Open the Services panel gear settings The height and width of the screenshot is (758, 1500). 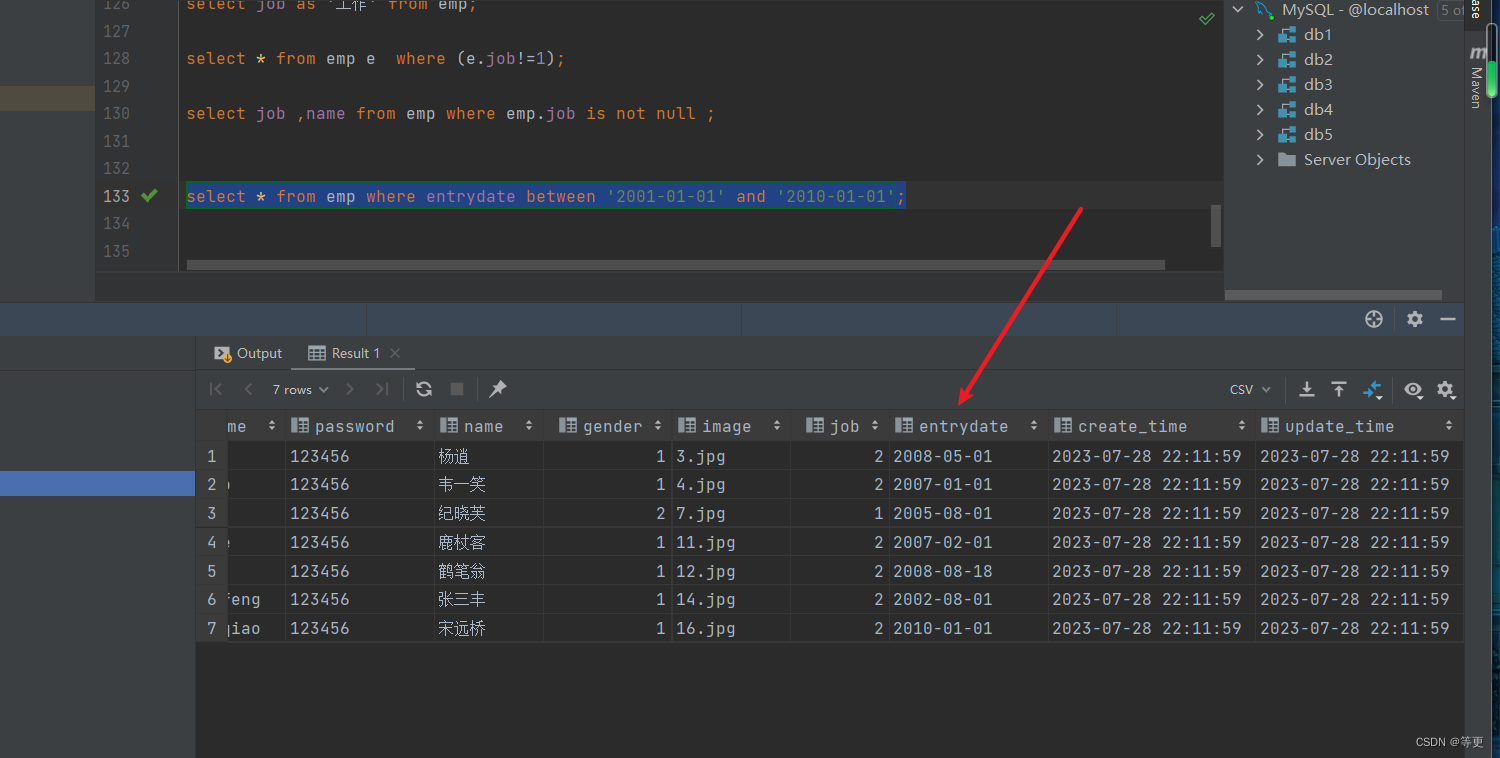(x=1415, y=319)
